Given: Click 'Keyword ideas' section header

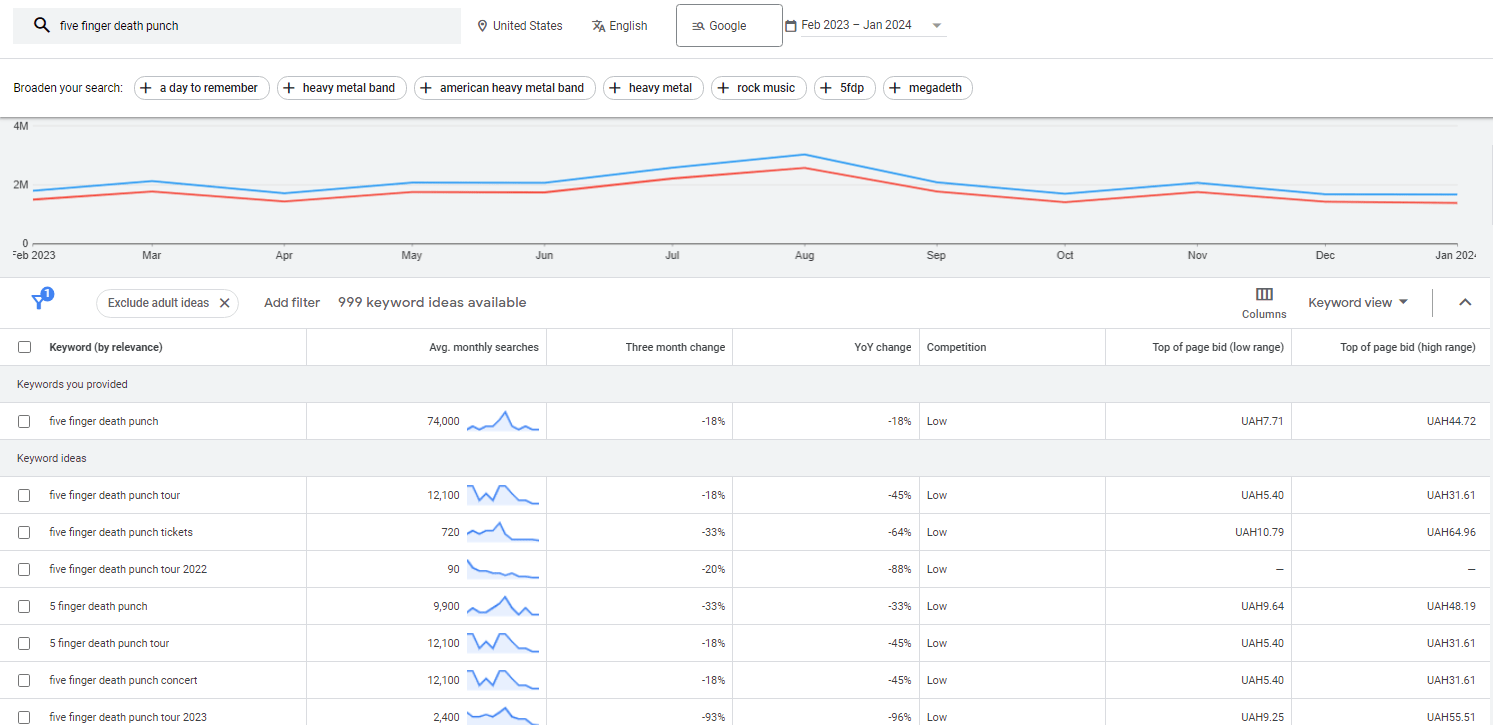Looking at the screenshot, I should click(52, 458).
